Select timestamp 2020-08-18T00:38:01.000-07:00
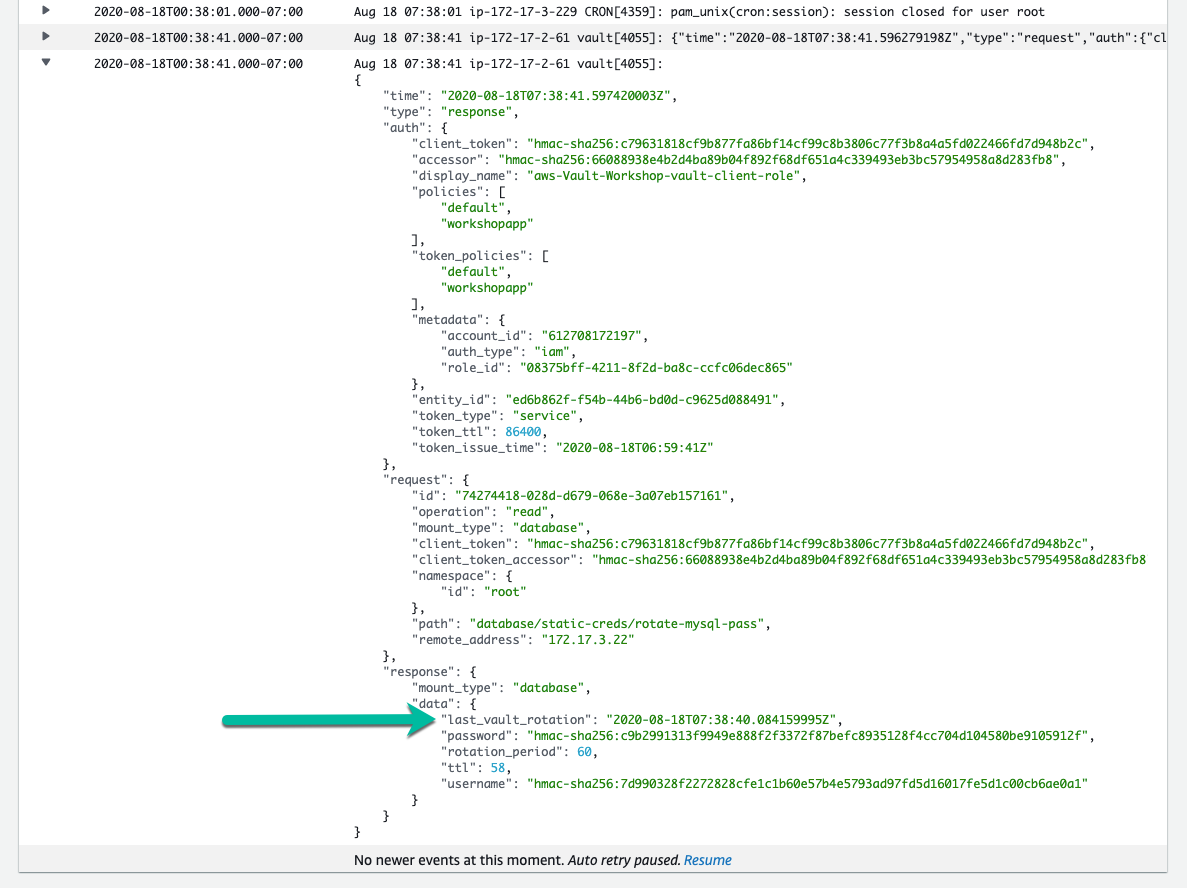 [x=198, y=12]
